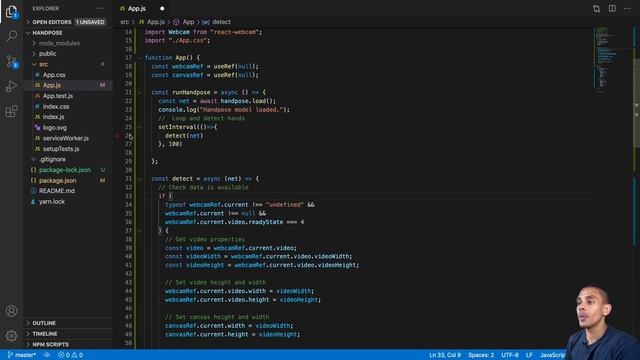The image size is (640, 360).
Task: Open the Source Control view icon
Action: [11, 61]
